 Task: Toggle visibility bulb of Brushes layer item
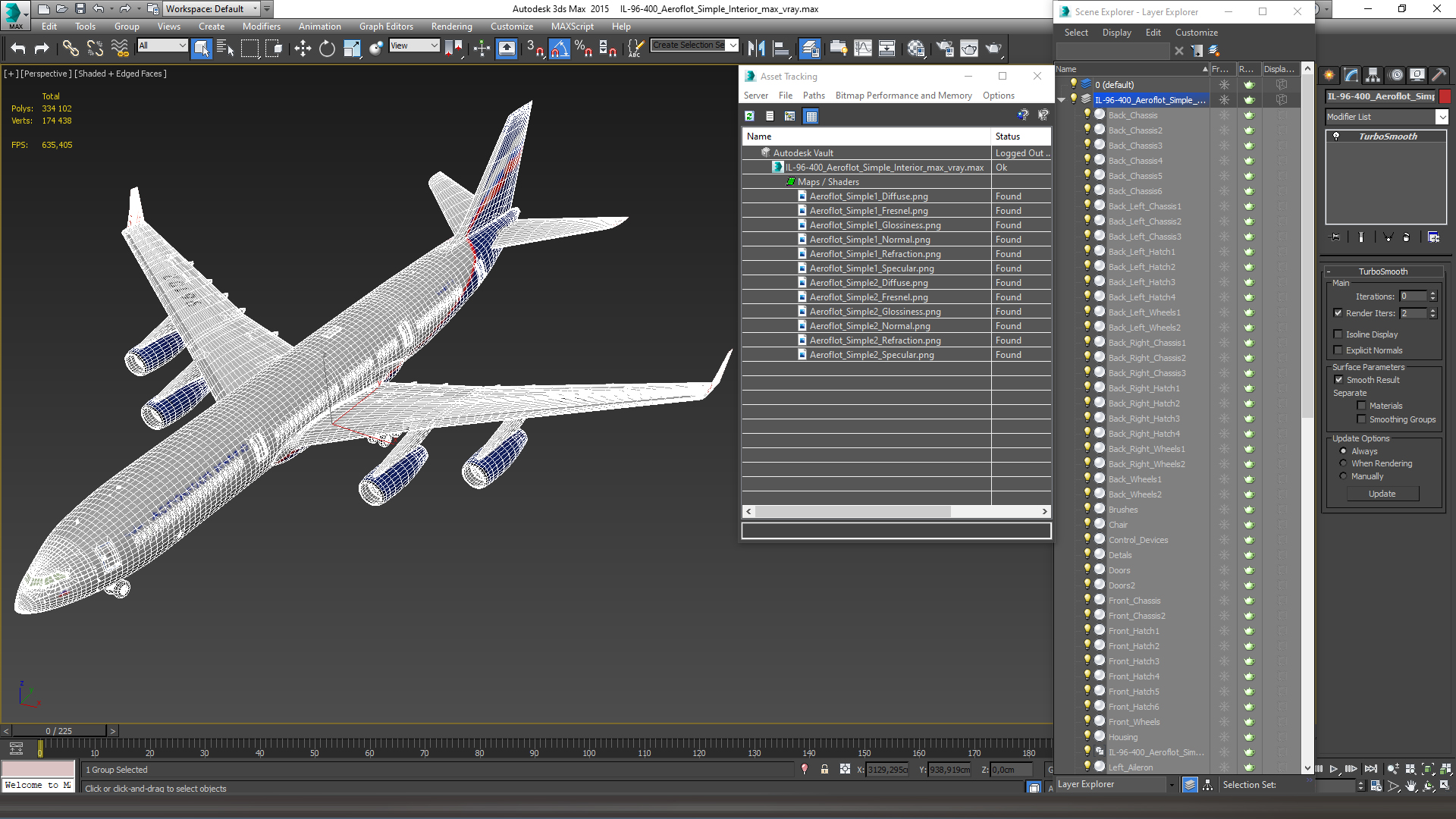1087,509
